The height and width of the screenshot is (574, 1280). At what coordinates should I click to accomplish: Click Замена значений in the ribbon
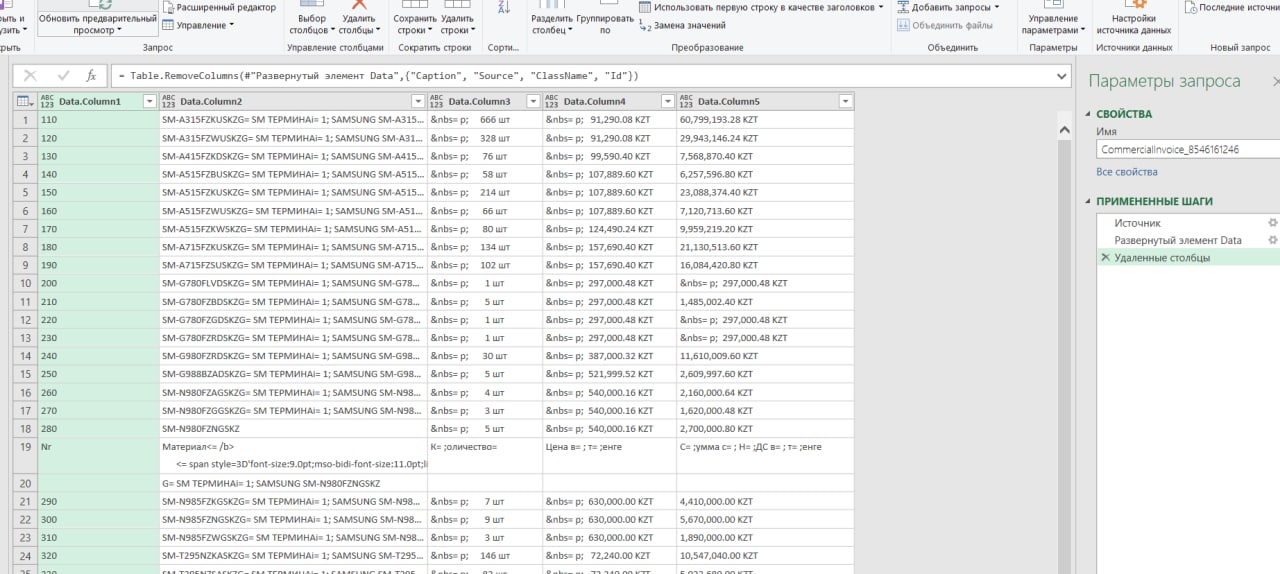pyautogui.click(x=681, y=25)
